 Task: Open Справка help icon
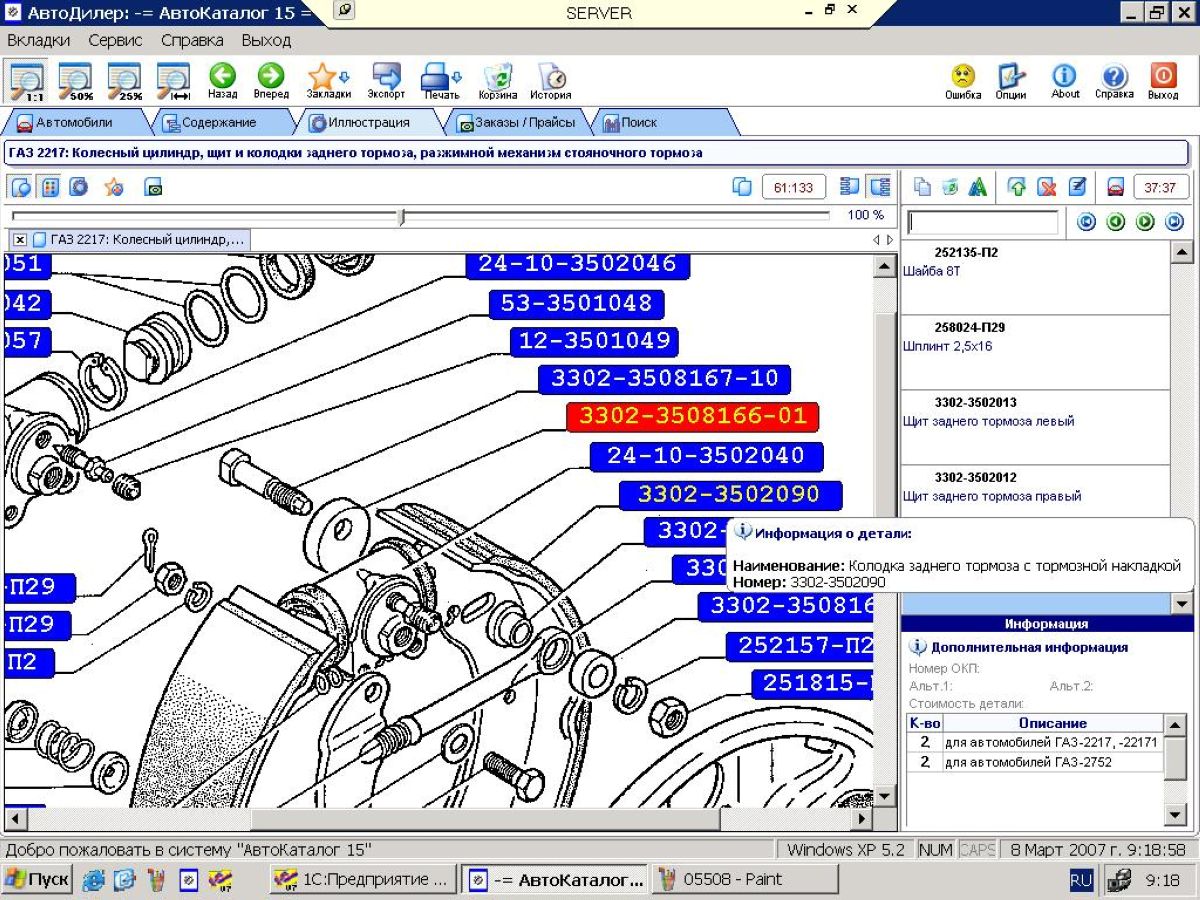(x=1114, y=81)
